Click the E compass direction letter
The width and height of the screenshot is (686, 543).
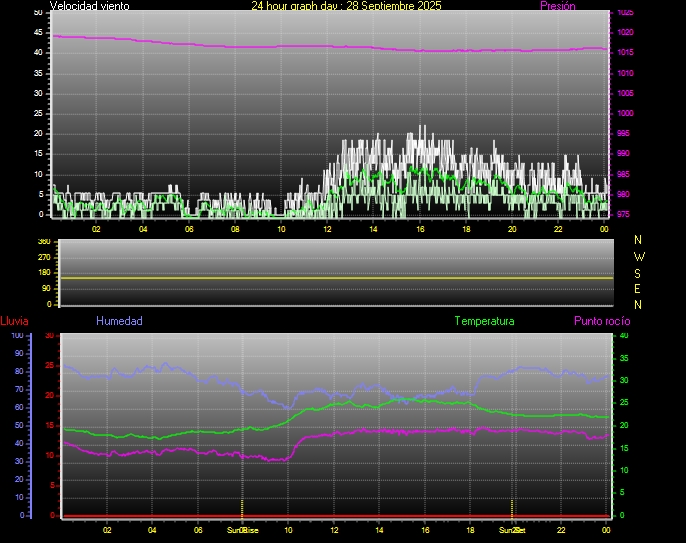(639, 288)
